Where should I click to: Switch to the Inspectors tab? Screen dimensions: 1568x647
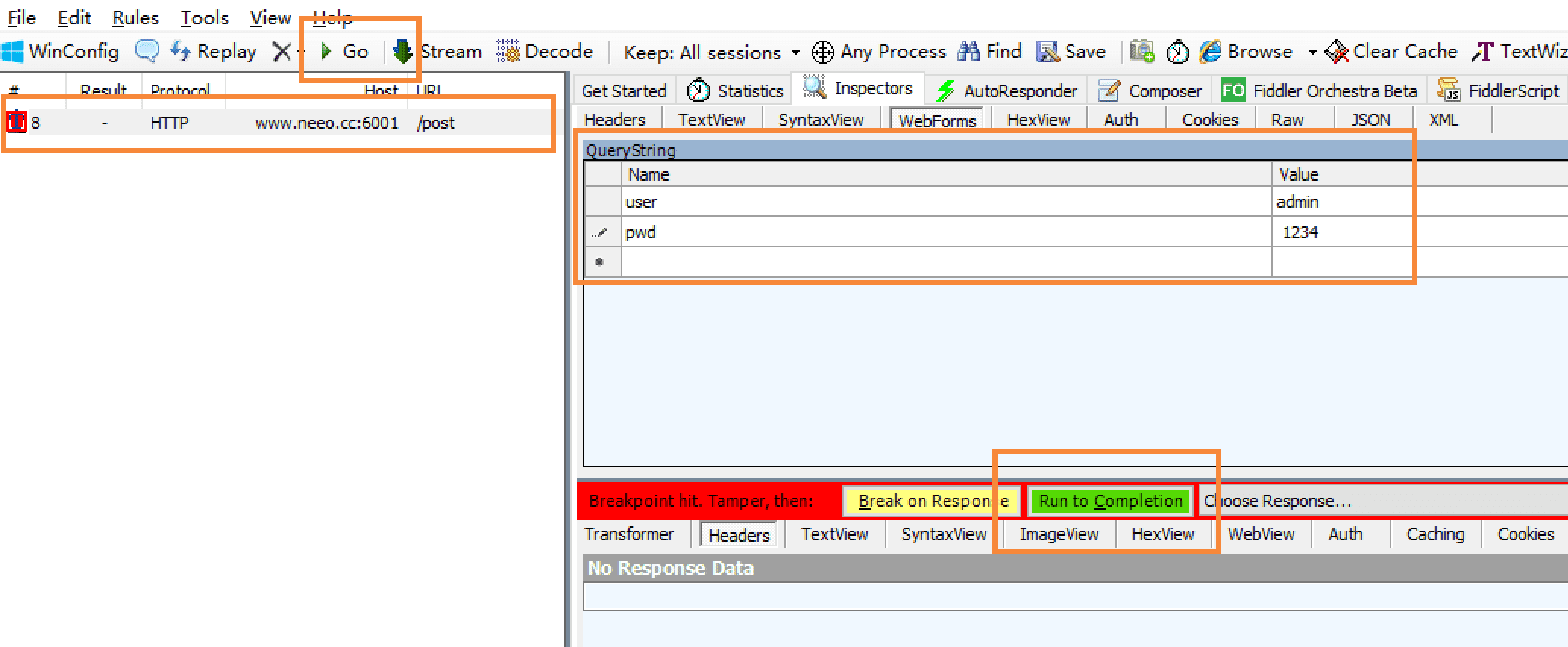coord(858,88)
